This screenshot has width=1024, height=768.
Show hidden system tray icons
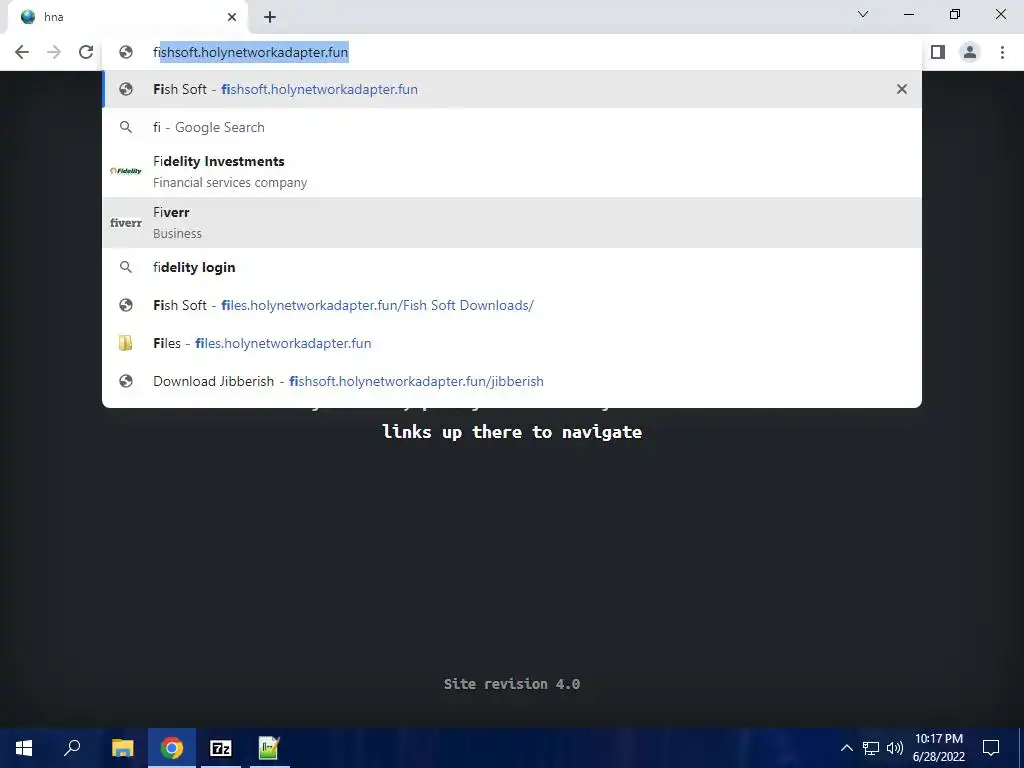click(846, 748)
